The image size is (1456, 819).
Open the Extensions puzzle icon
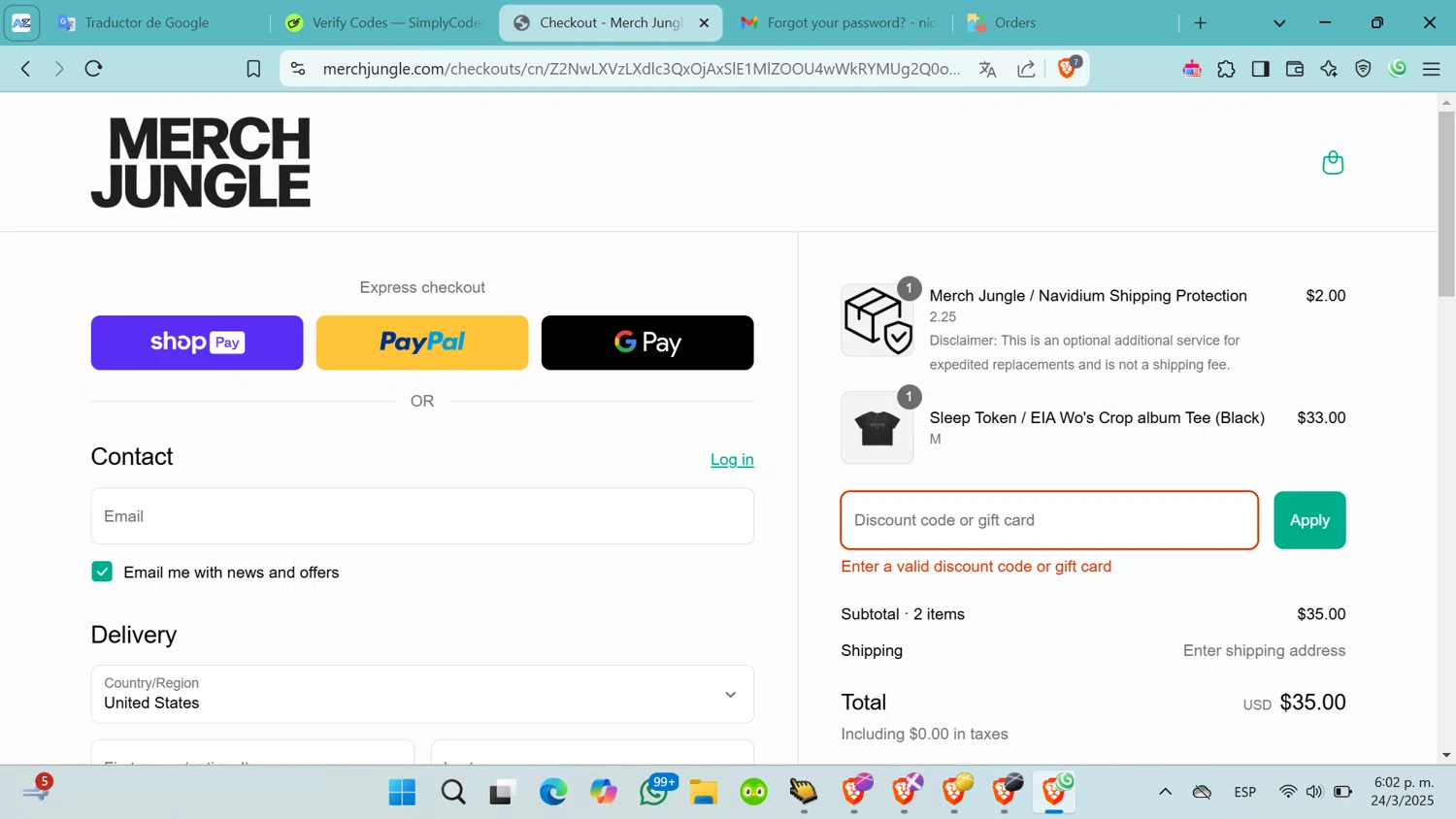(1226, 69)
